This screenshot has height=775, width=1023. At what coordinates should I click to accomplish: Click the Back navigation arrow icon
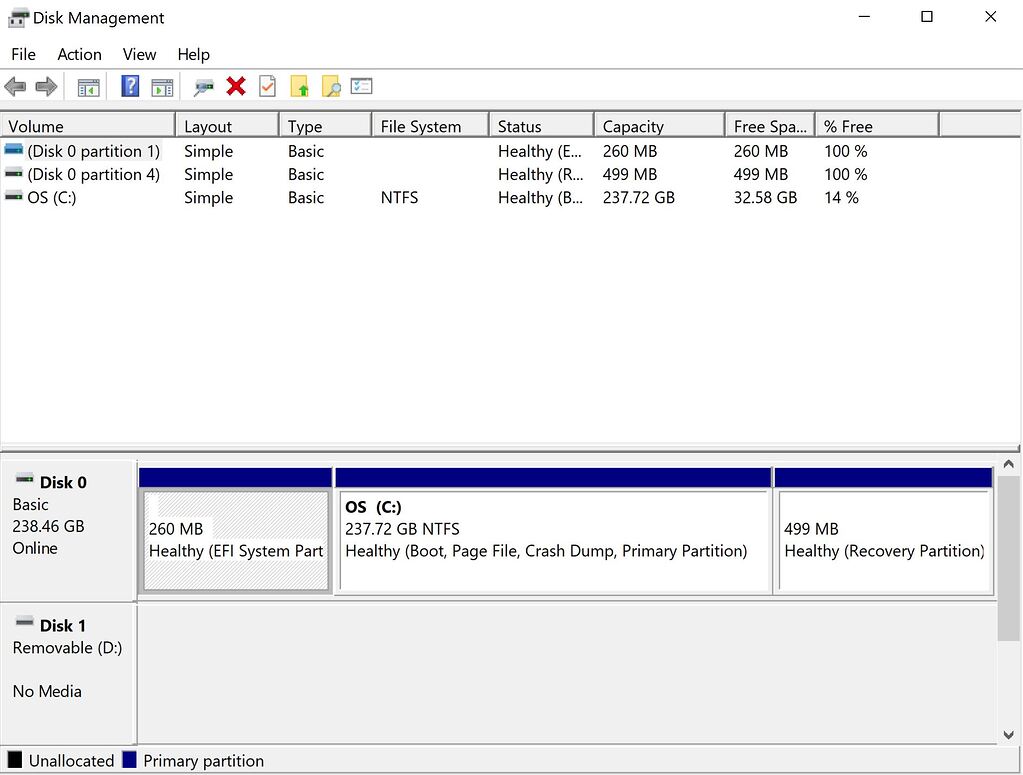pos(15,86)
